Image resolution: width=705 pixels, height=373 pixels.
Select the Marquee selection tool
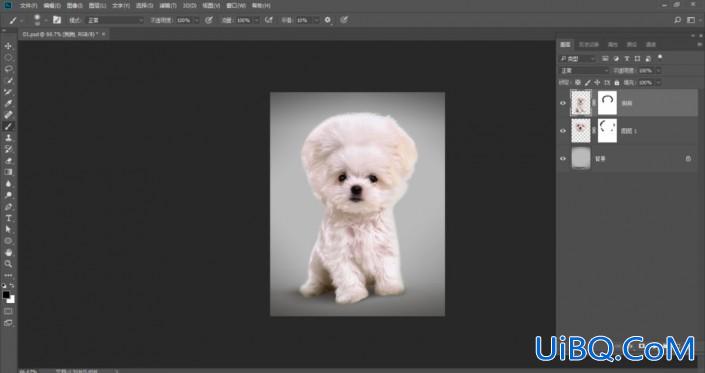click(8, 58)
